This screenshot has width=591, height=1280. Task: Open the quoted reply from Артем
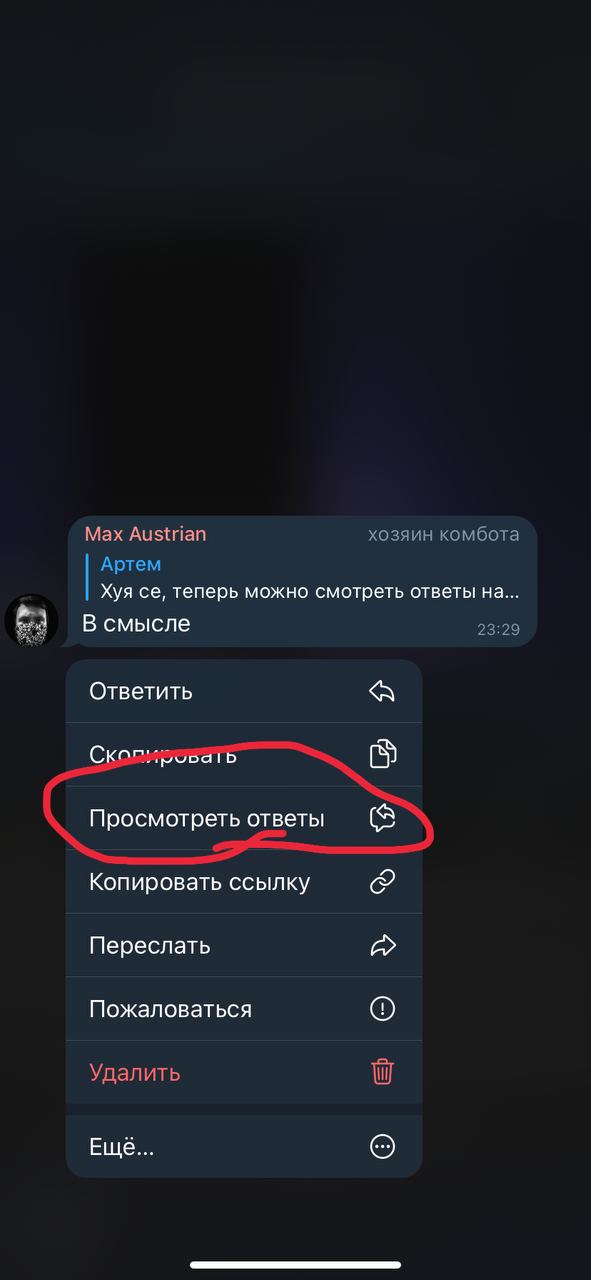click(x=305, y=578)
